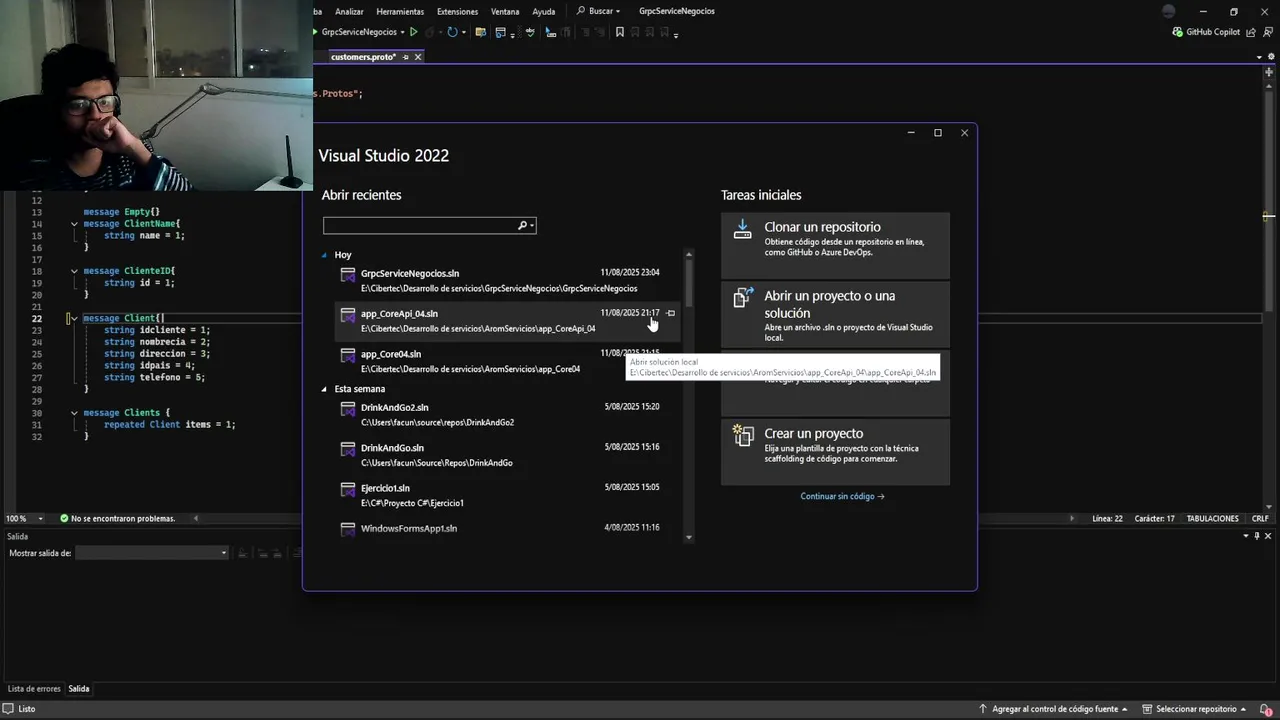Click Abrir un proyecto o una solución
This screenshot has width=1280, height=720.
835,313
